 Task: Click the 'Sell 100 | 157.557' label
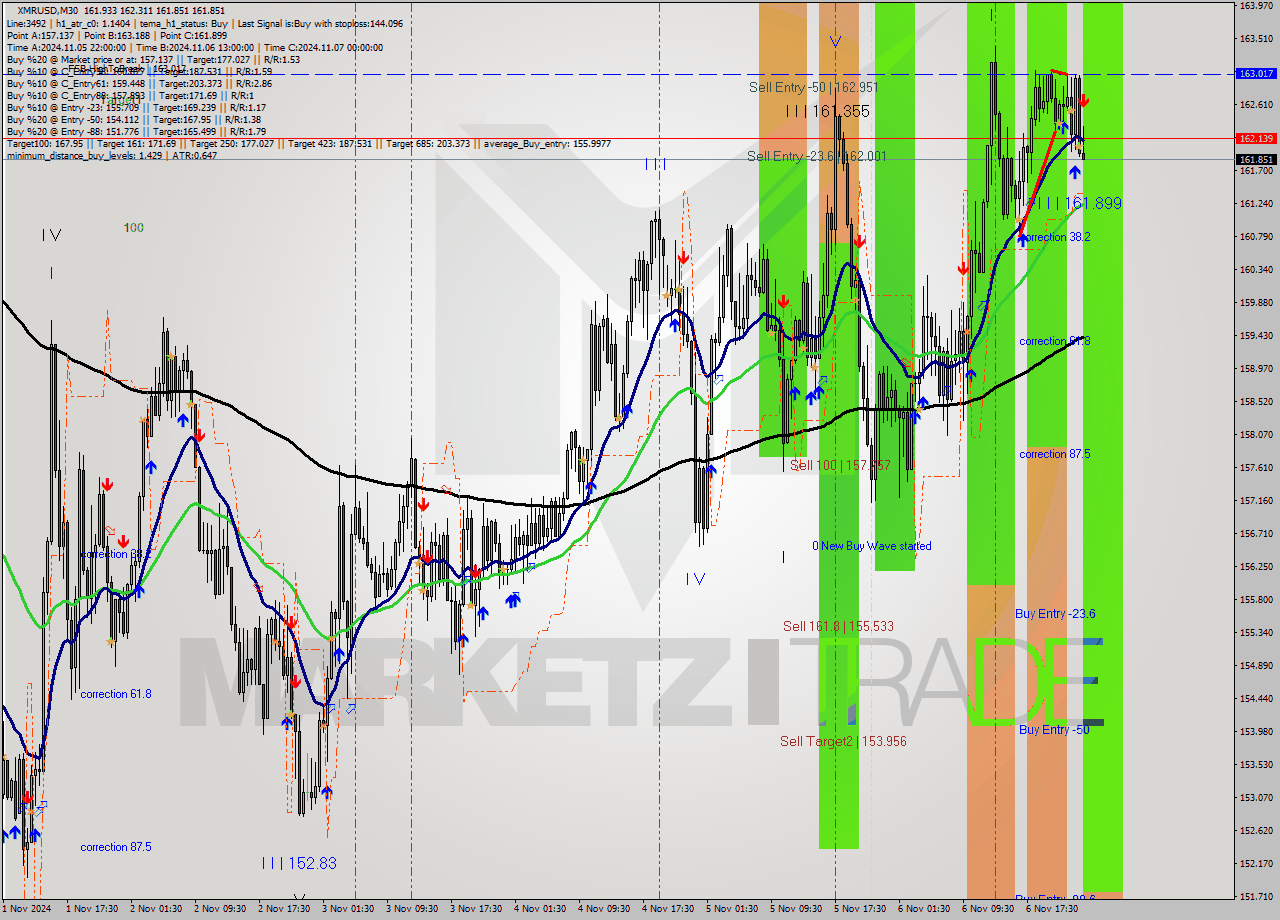click(x=840, y=465)
